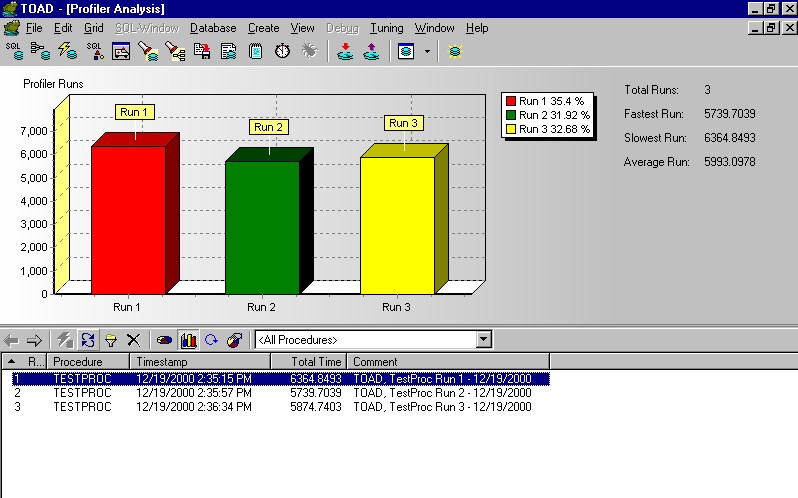Click the comment 'TOAD, TestProc Run 3 - 12/19/2000'
Image resolution: width=798 pixels, height=498 pixels.
(x=442, y=407)
